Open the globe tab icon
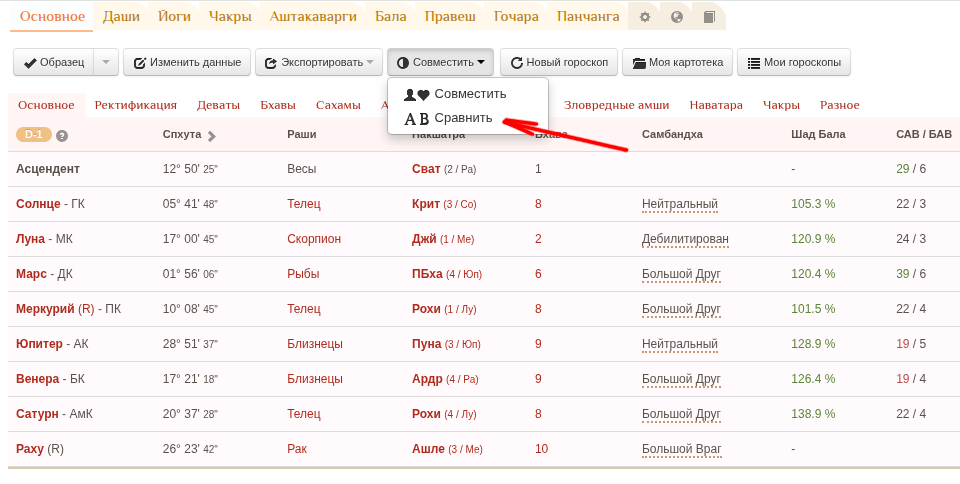 pyautogui.click(x=677, y=17)
